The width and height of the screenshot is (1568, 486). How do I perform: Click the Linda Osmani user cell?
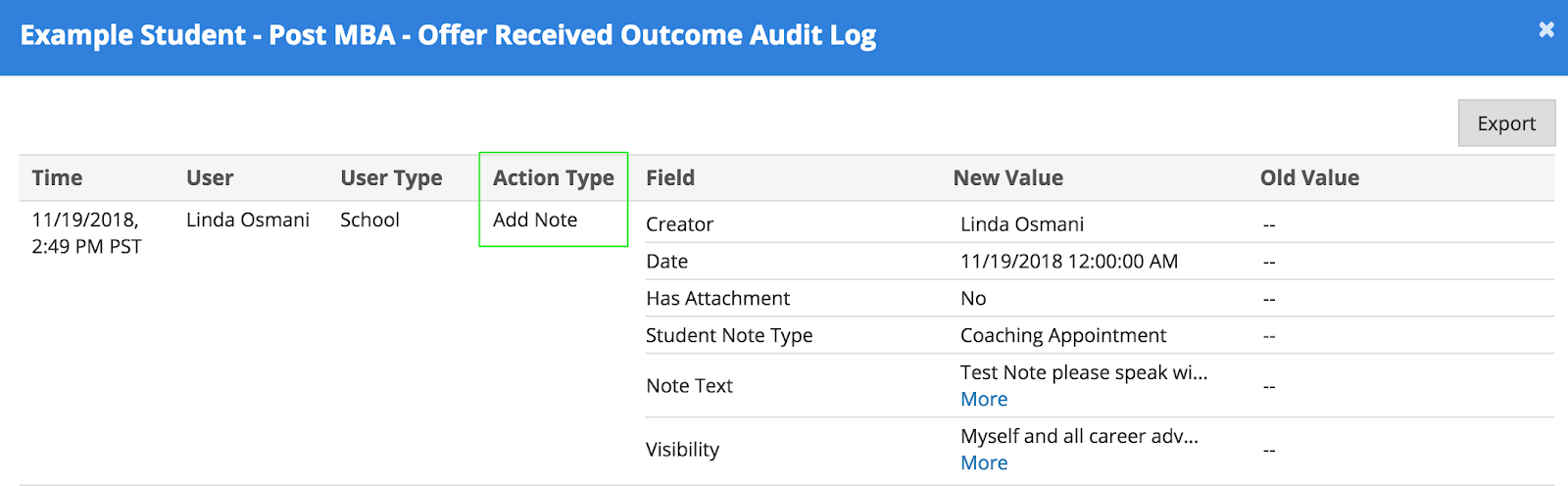(x=248, y=219)
